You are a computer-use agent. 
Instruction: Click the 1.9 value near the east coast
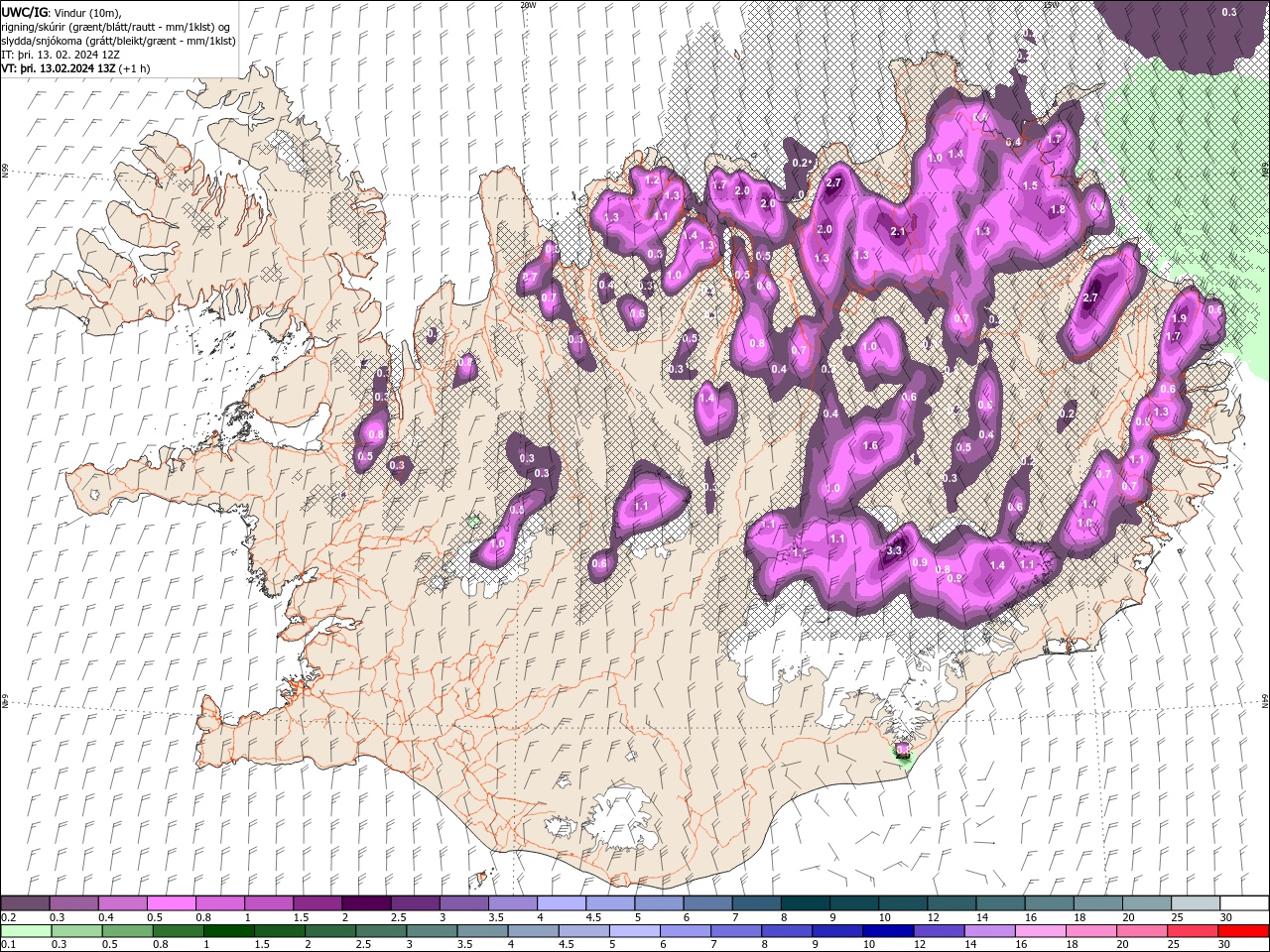pos(1179,318)
